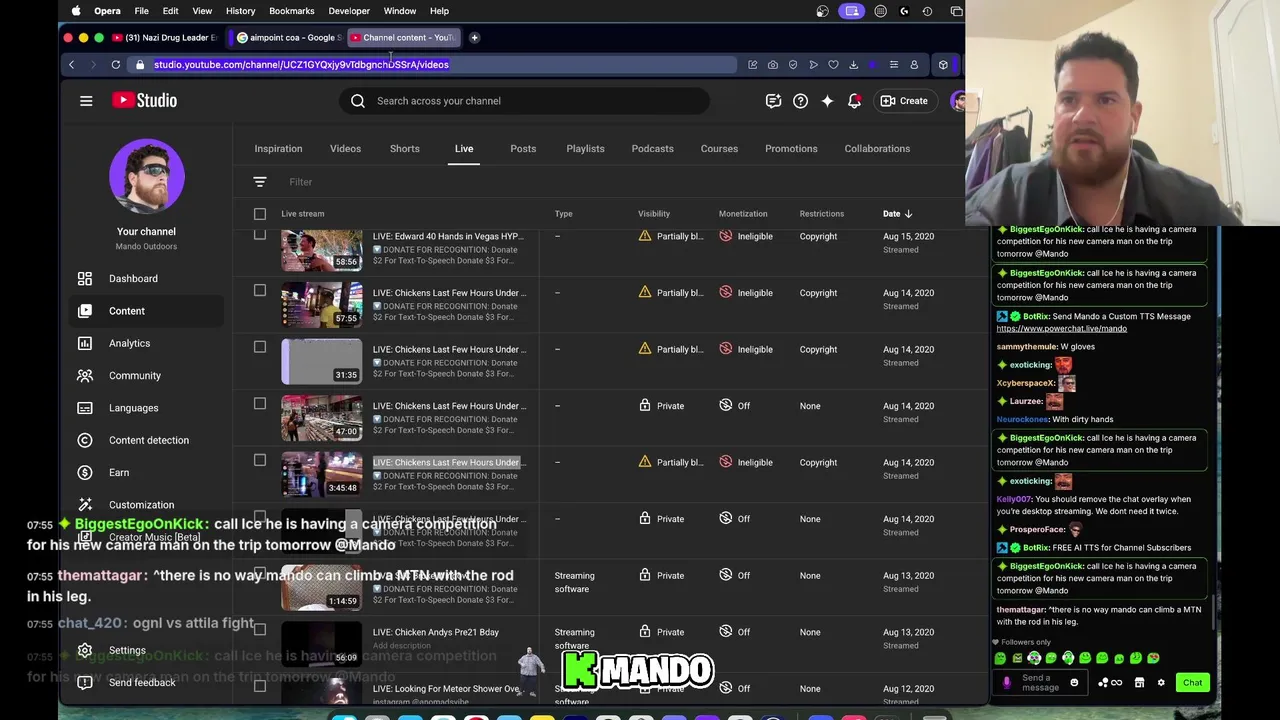Click the Analytics sidebar icon
Viewport: 1280px width, 720px height.
85,343
